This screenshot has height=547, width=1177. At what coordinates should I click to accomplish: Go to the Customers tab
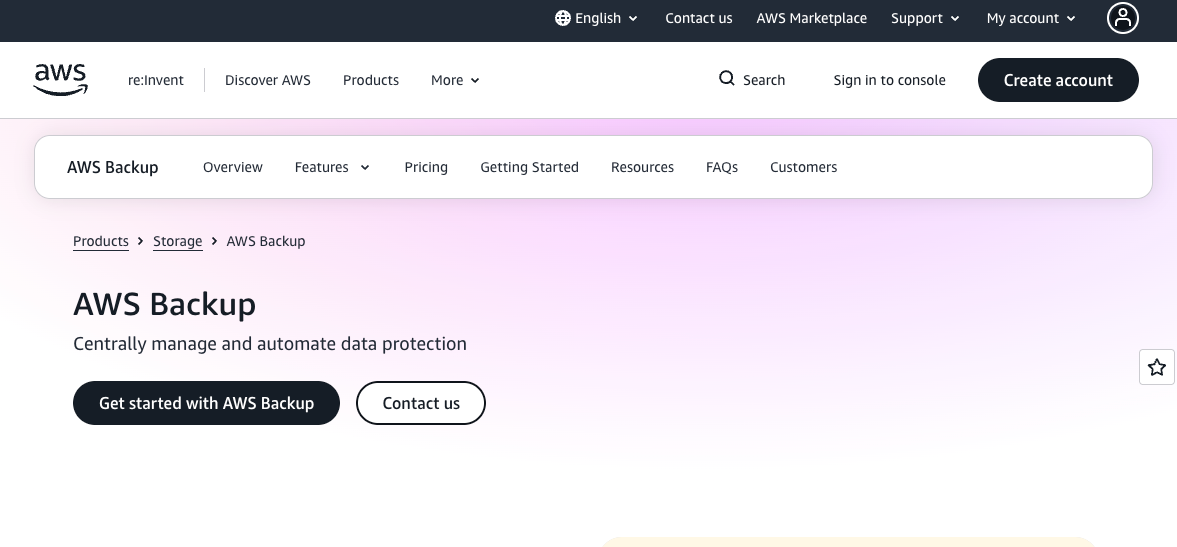pyautogui.click(x=803, y=167)
